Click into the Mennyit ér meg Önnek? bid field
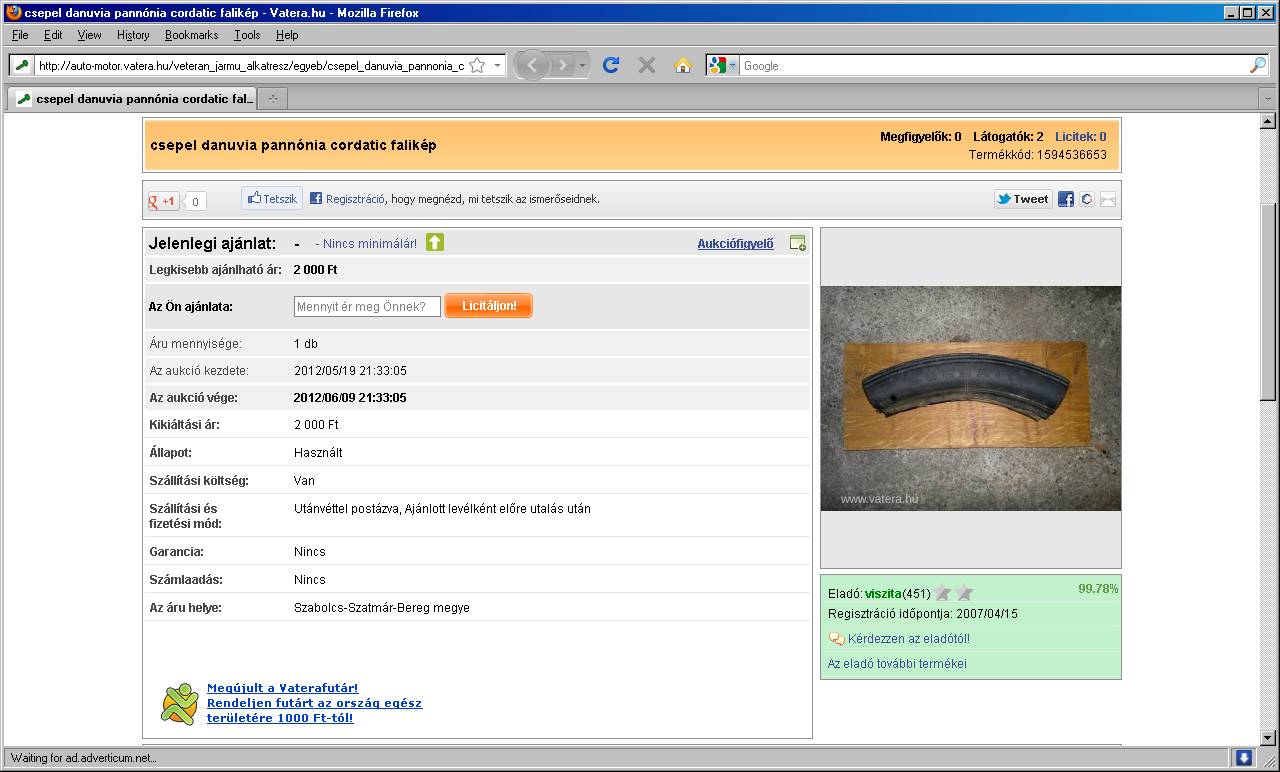1280x772 pixels. coord(367,307)
